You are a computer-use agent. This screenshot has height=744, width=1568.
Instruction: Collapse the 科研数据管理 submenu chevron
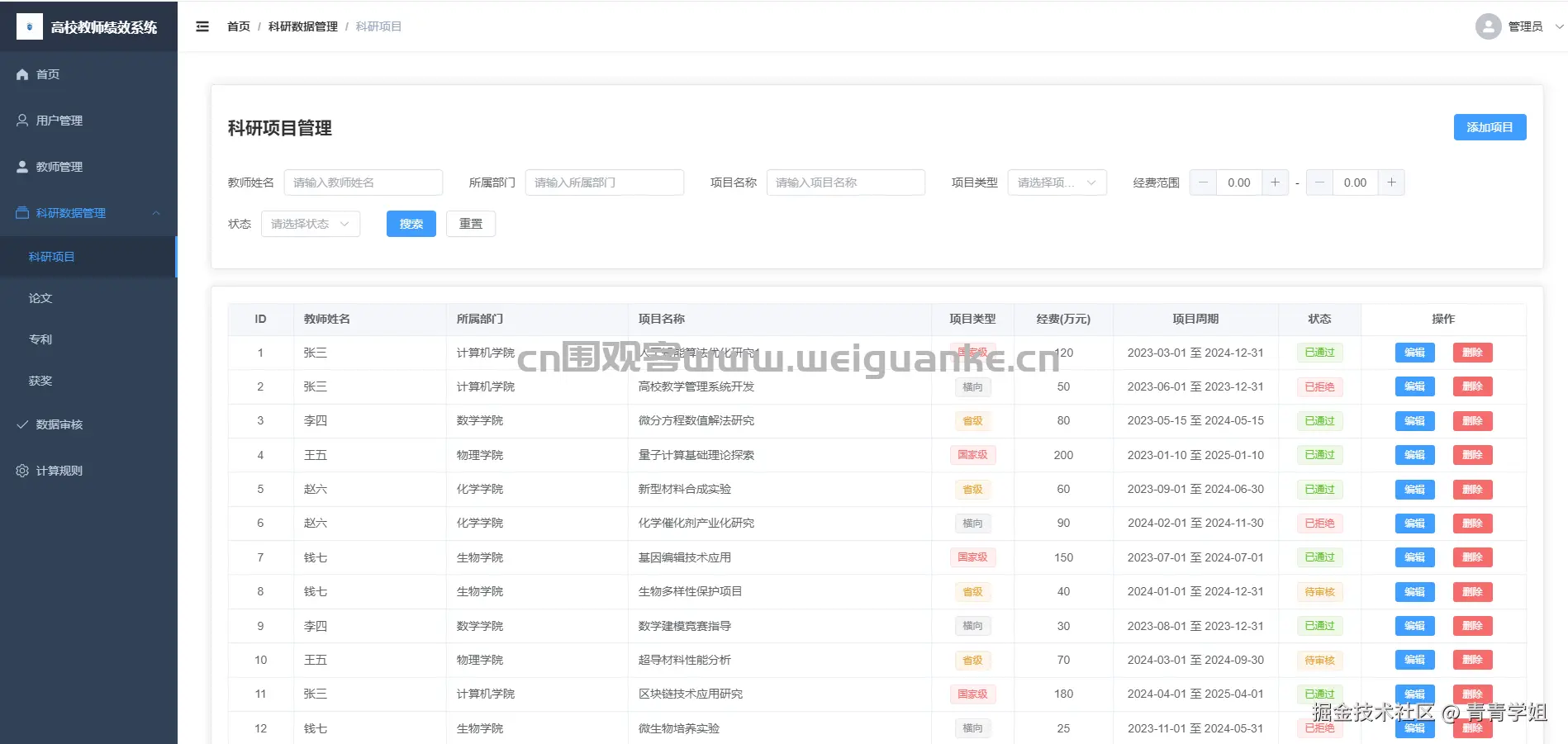(x=156, y=212)
